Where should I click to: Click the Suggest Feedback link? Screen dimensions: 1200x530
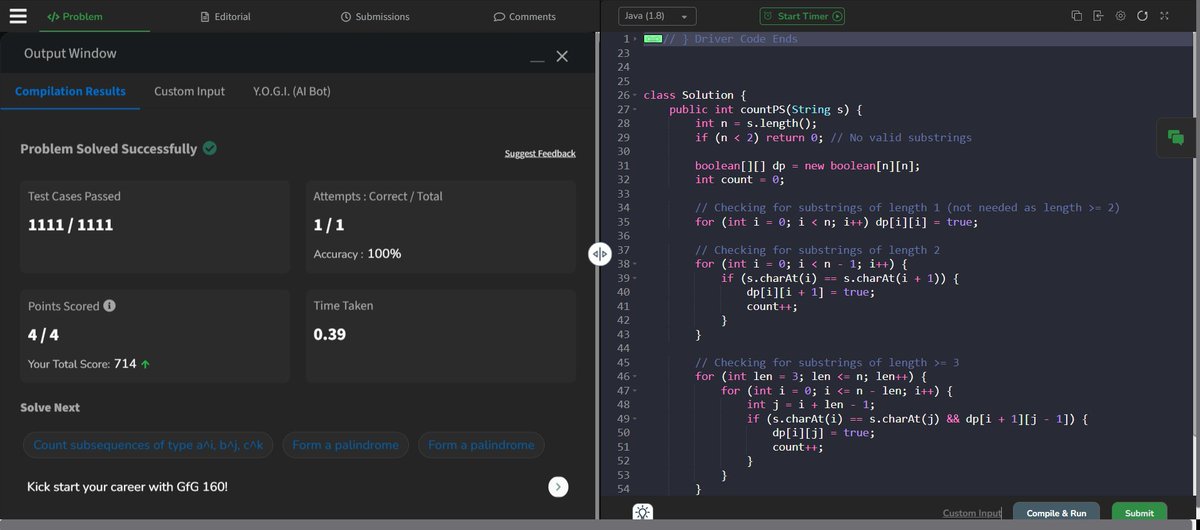point(540,153)
